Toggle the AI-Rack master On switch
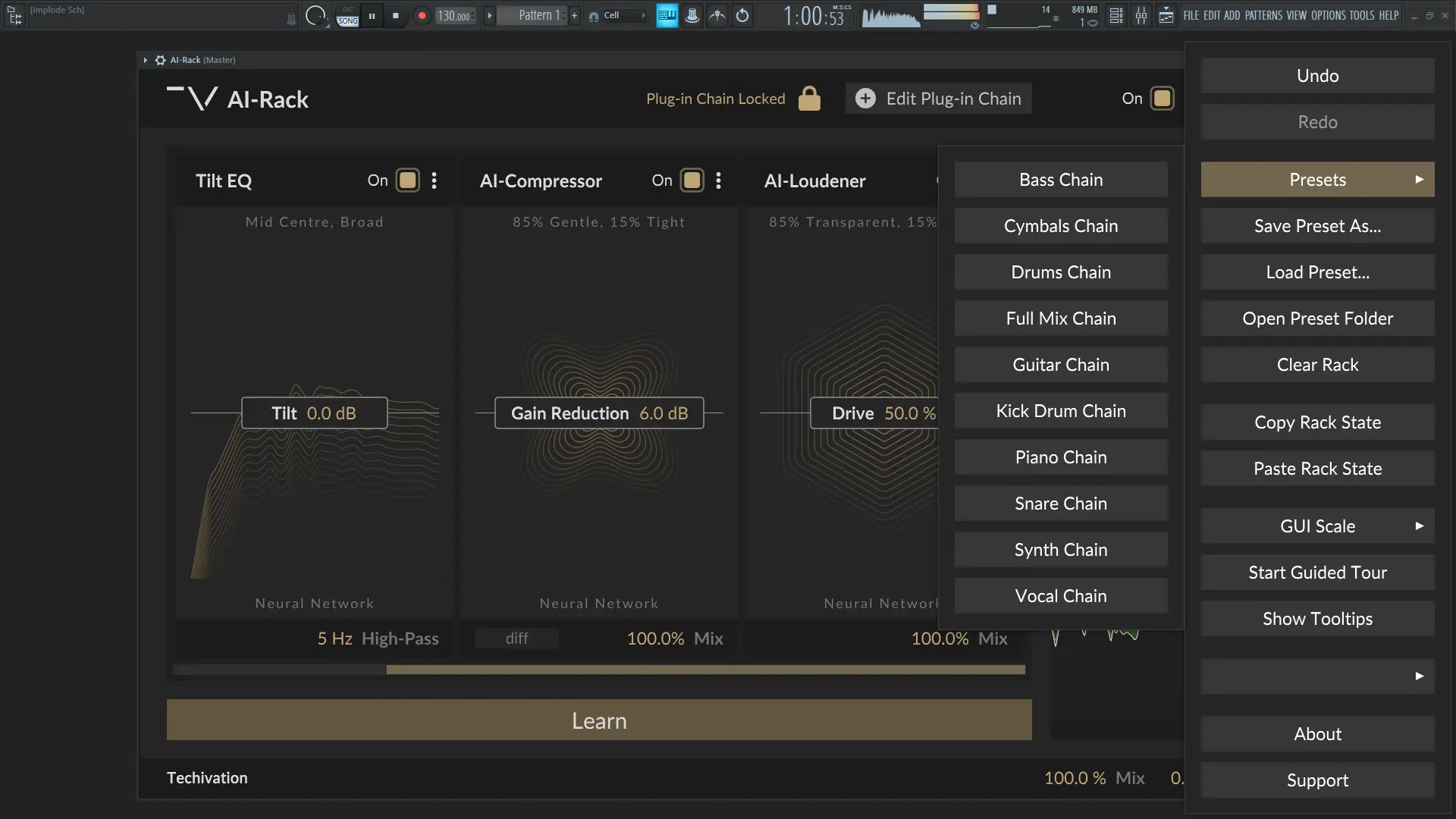This screenshot has width=1456, height=819. click(x=1162, y=99)
